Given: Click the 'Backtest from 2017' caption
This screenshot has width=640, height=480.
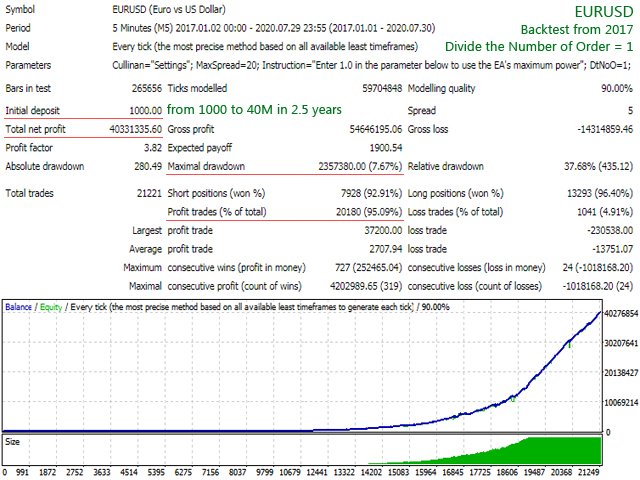Looking at the screenshot, I should tap(577, 30).
